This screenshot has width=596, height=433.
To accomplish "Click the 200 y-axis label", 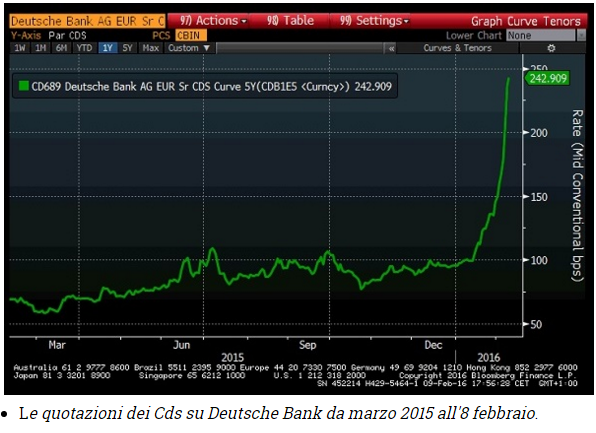I will (x=539, y=133).
